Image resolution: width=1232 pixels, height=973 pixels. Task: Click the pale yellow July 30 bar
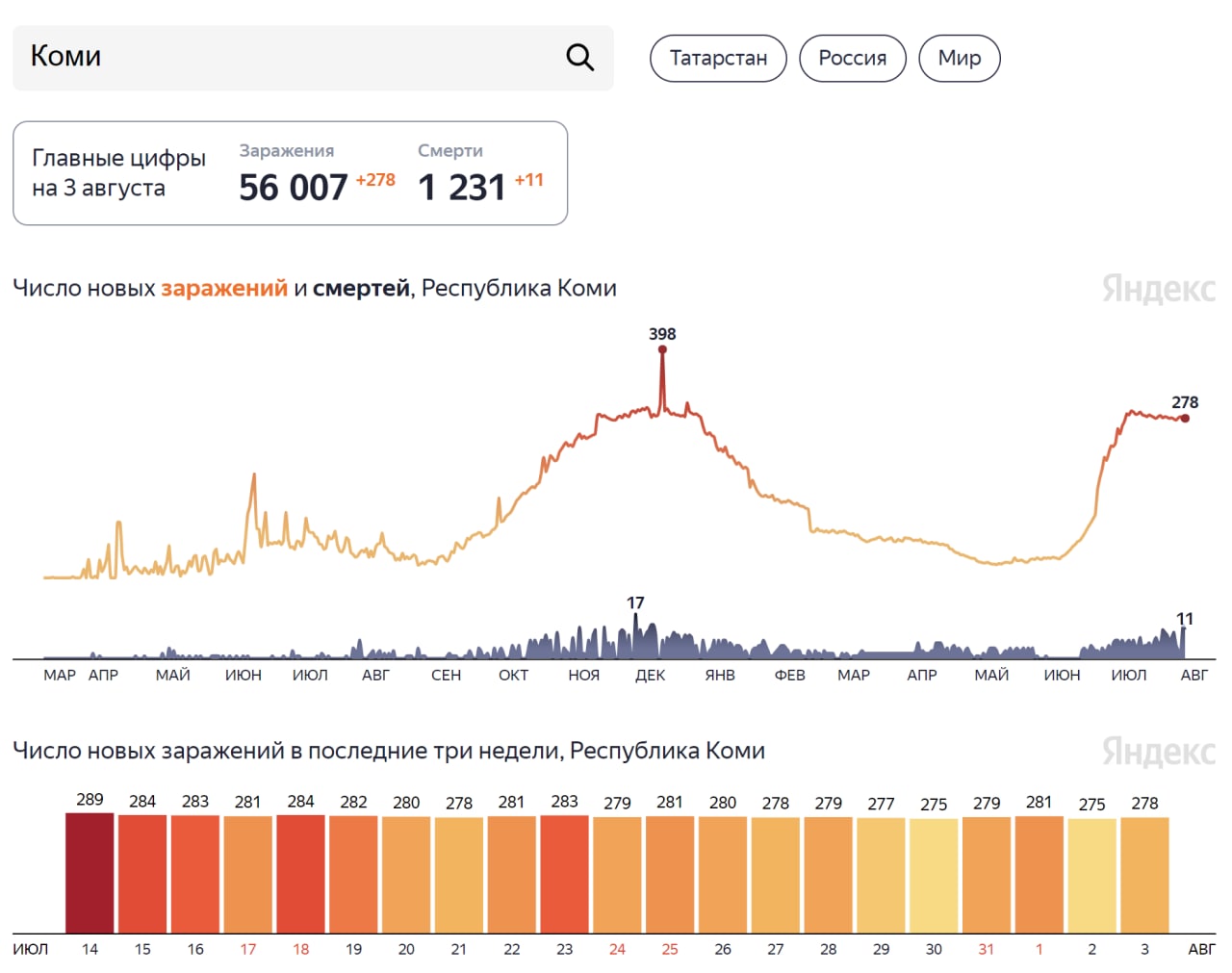tap(934, 876)
